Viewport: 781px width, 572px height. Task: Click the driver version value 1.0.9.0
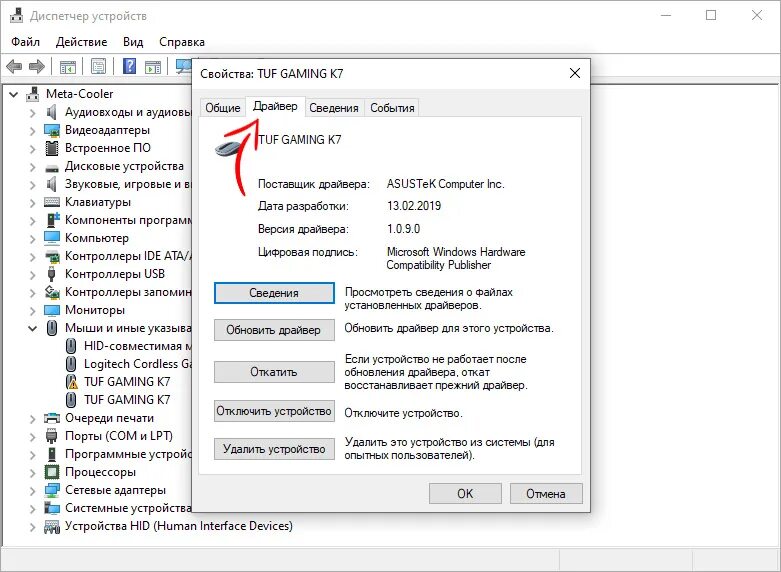(x=403, y=229)
